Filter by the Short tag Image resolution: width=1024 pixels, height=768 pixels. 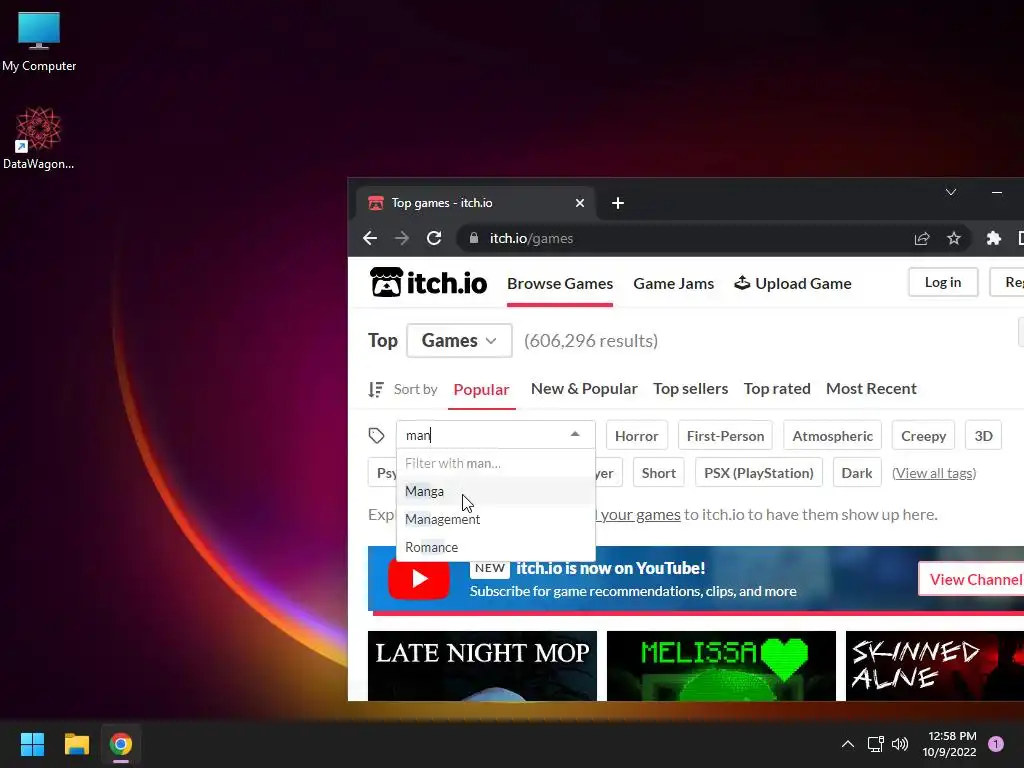click(x=658, y=473)
